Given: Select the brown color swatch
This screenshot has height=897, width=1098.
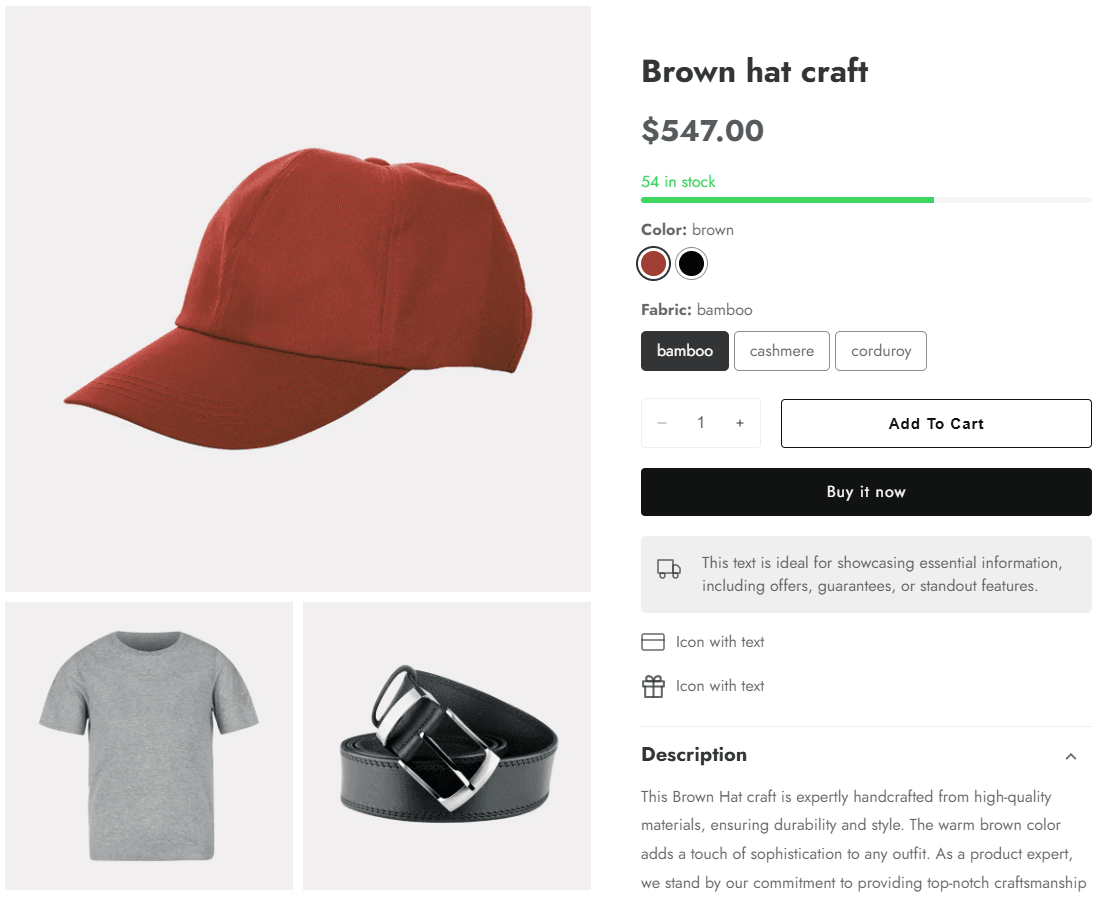Looking at the screenshot, I should (x=653, y=264).
